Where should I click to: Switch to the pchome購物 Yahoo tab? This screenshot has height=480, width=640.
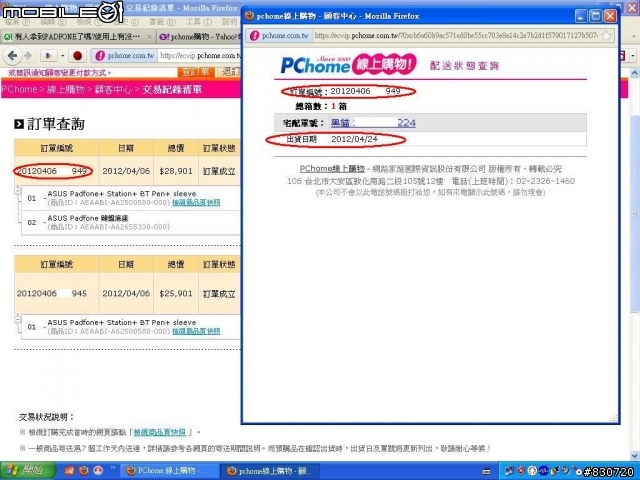198,37
